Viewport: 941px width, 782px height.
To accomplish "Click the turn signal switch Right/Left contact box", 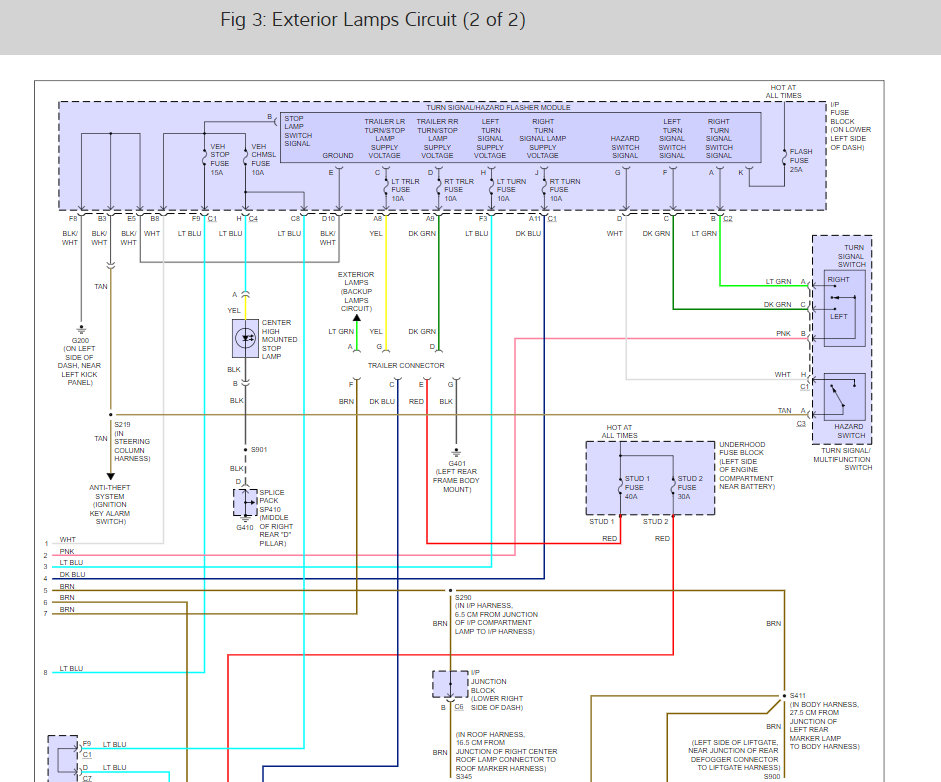I will (x=844, y=306).
